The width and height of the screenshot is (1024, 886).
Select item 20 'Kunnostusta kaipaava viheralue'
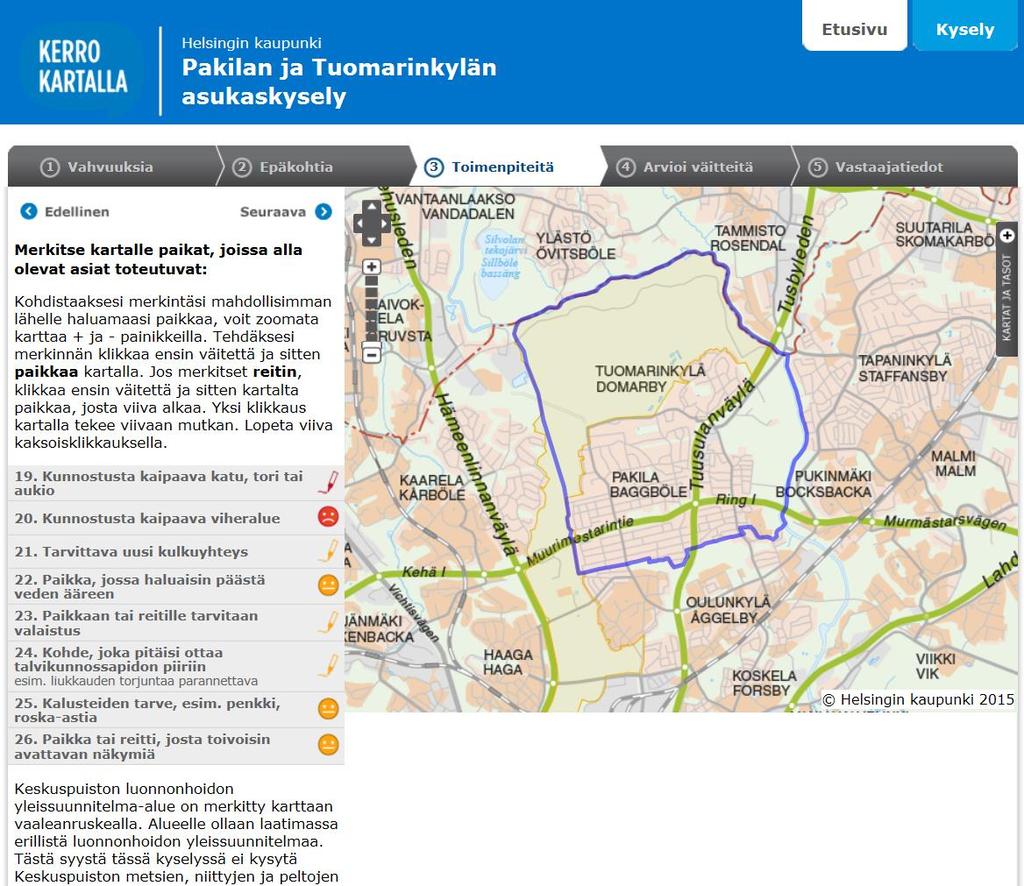tap(176, 518)
